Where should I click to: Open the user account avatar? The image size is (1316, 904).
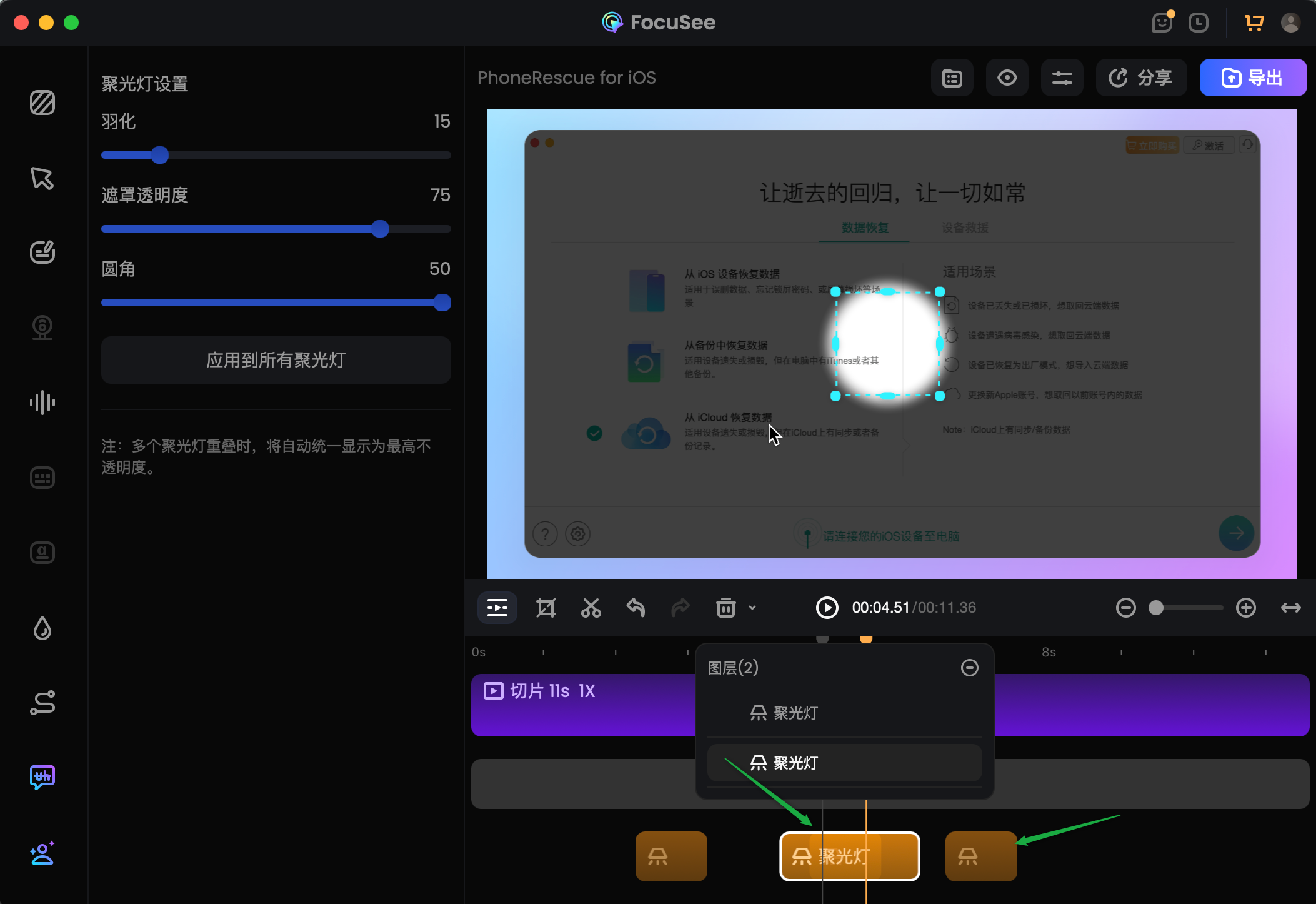pyautogui.click(x=1290, y=23)
